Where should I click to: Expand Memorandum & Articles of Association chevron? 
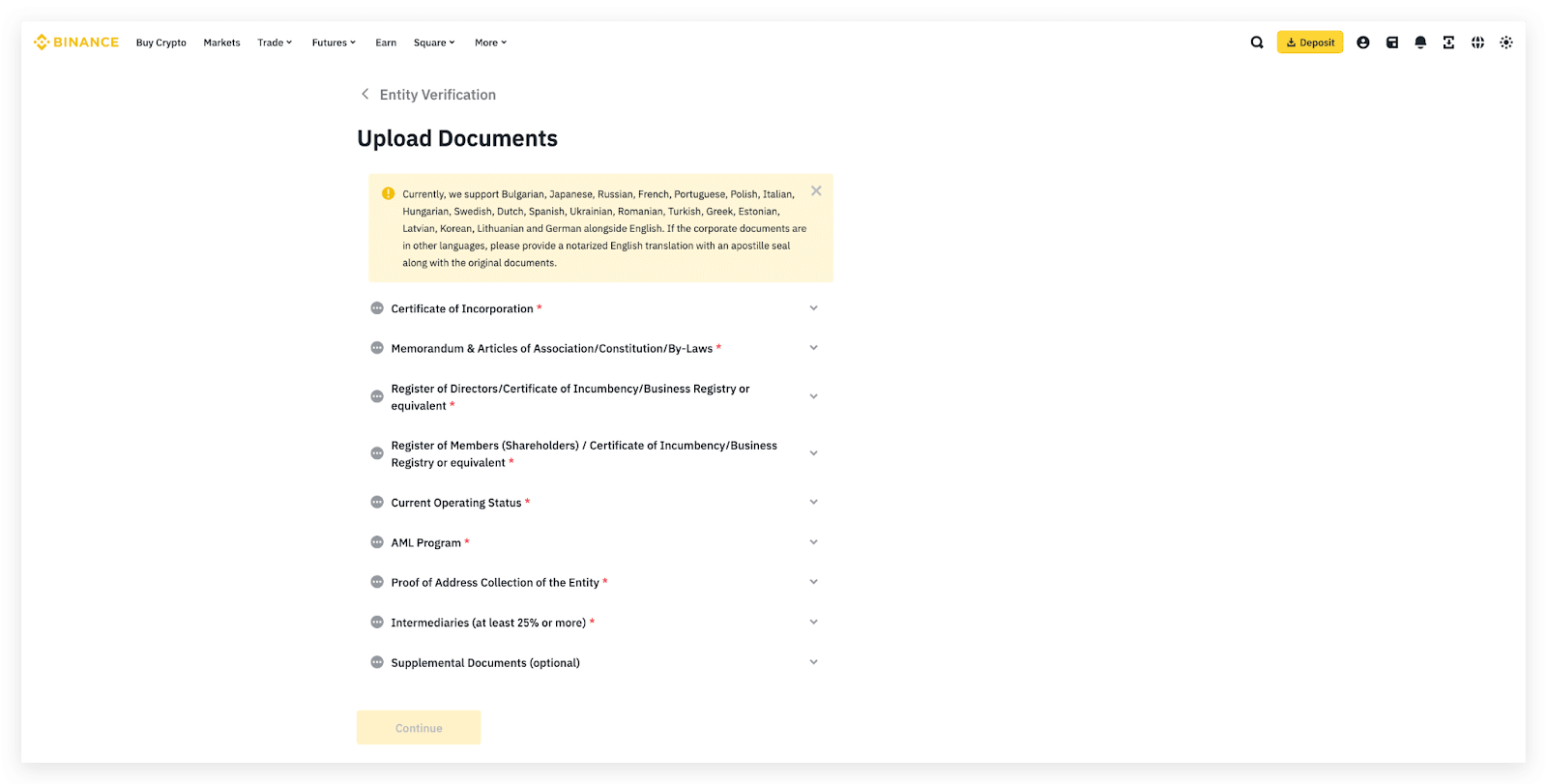[813, 348]
